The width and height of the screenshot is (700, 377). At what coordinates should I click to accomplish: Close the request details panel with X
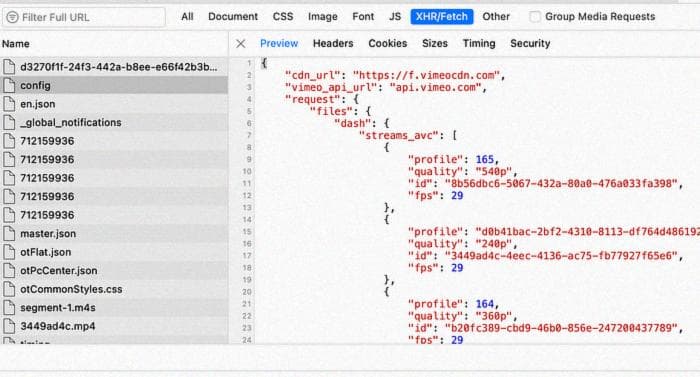point(241,44)
